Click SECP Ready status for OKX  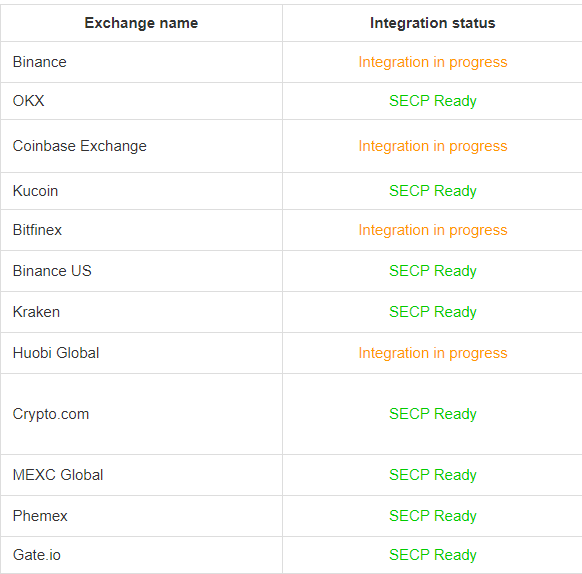point(433,101)
